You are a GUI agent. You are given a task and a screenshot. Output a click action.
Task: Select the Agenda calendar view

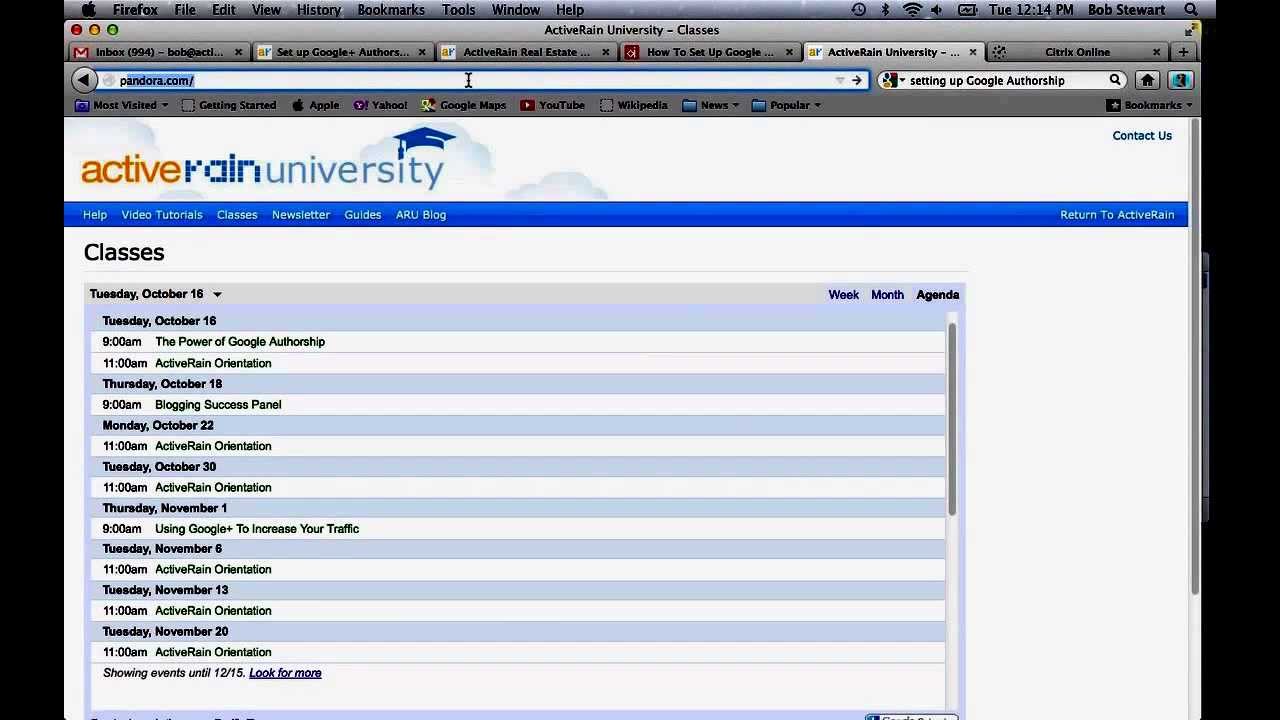pos(937,295)
